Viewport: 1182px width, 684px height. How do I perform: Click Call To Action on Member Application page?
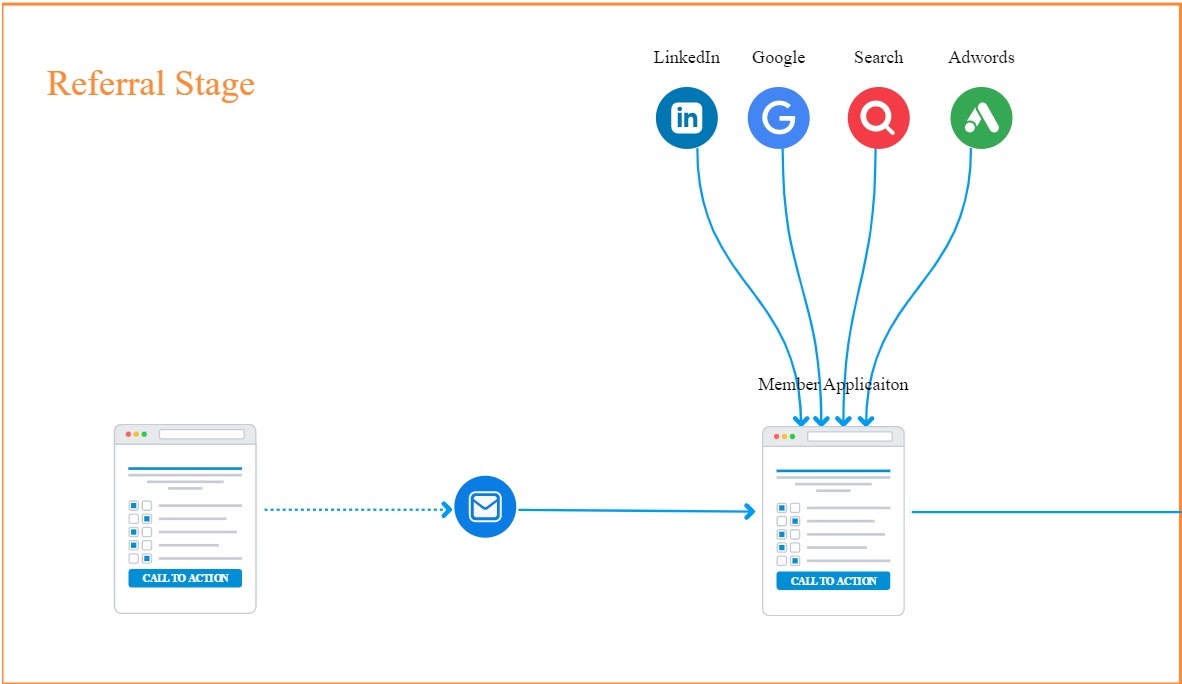[x=833, y=581]
